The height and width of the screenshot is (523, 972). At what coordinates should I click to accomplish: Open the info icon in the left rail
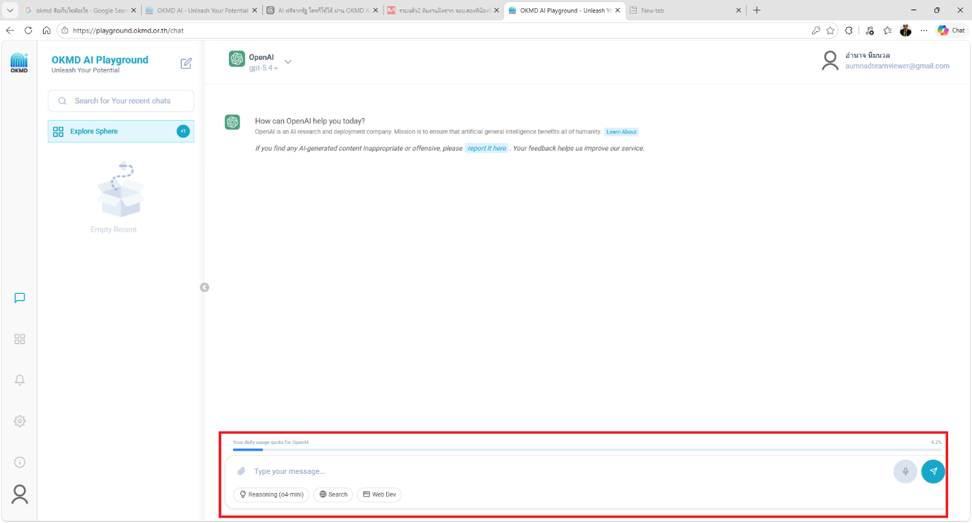point(20,462)
